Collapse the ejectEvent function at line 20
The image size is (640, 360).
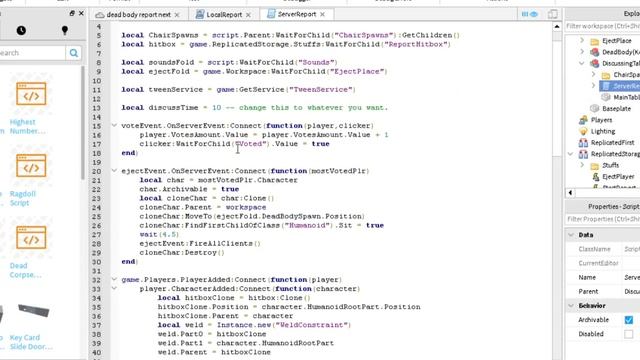click(114, 171)
